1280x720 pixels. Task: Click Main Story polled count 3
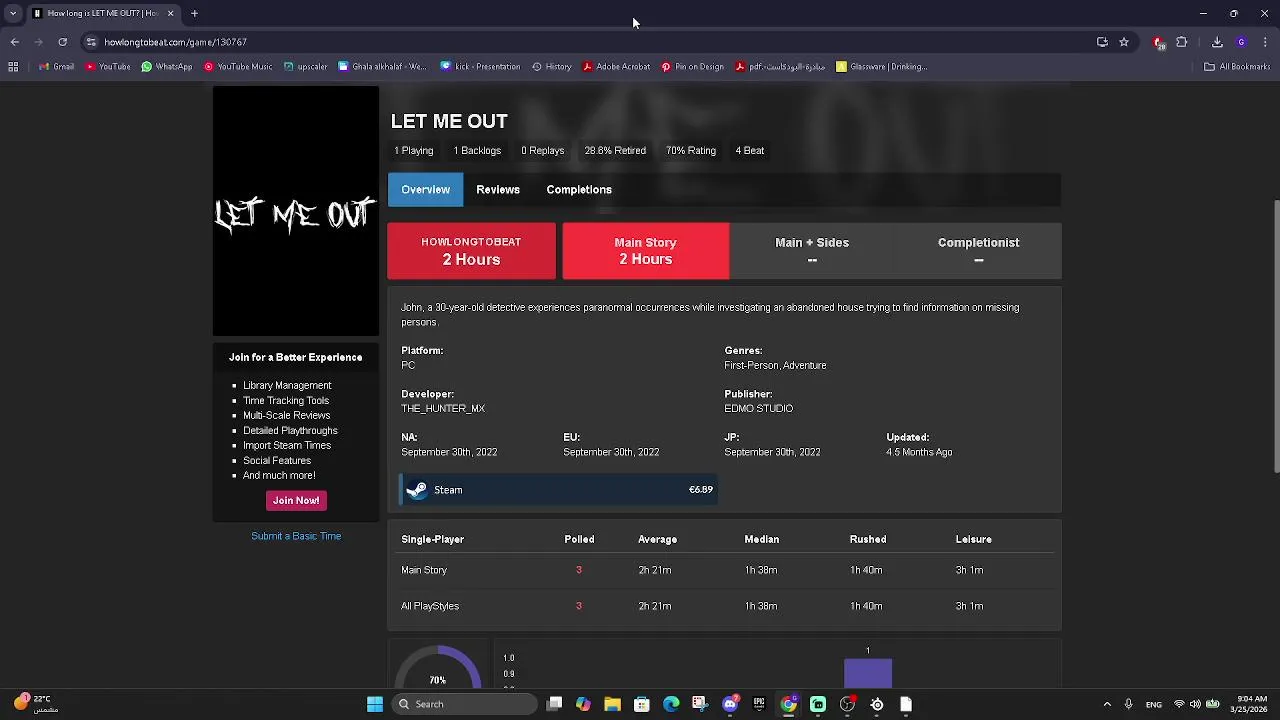(x=578, y=570)
